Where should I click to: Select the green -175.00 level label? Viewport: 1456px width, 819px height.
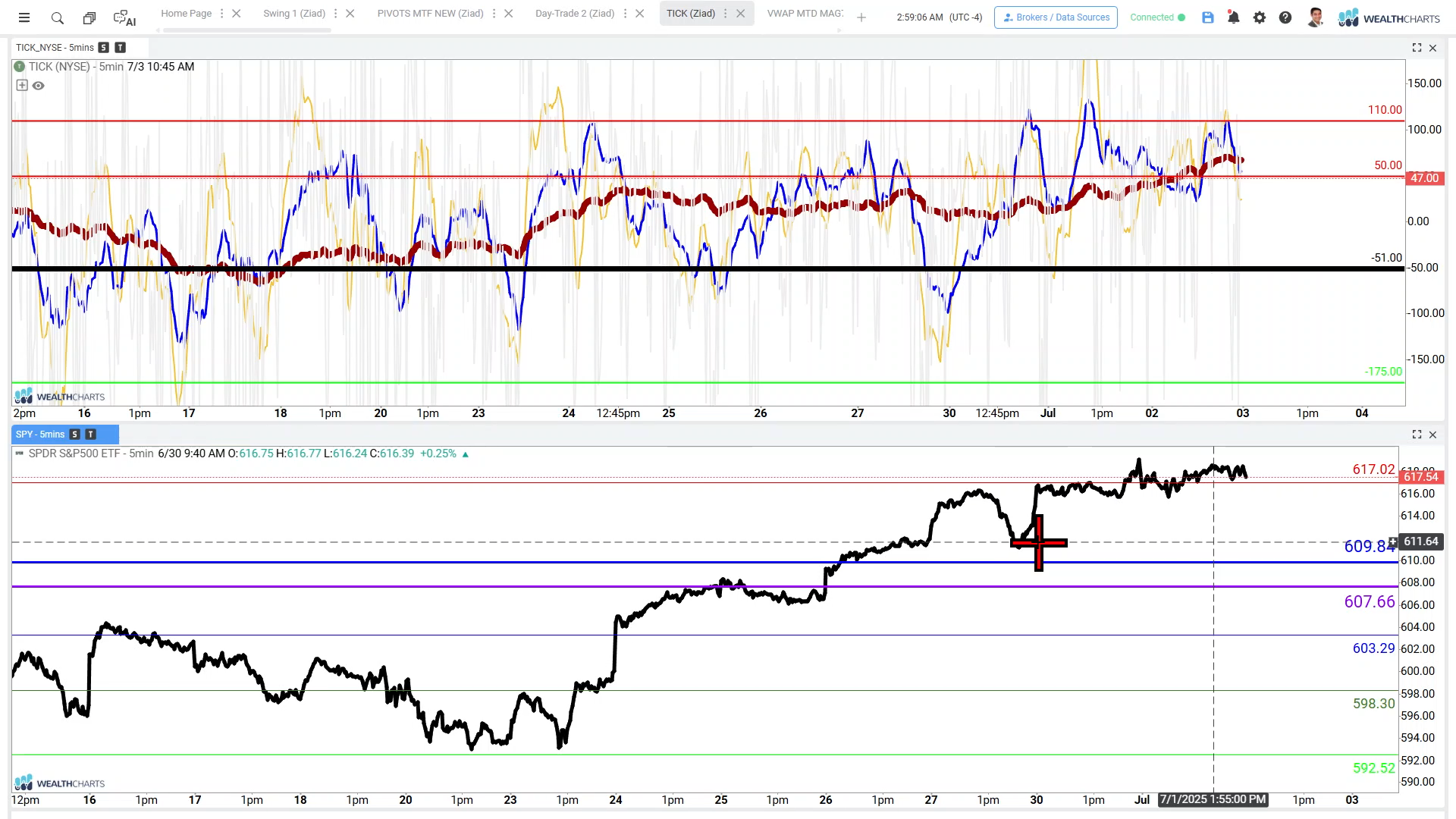1383,372
